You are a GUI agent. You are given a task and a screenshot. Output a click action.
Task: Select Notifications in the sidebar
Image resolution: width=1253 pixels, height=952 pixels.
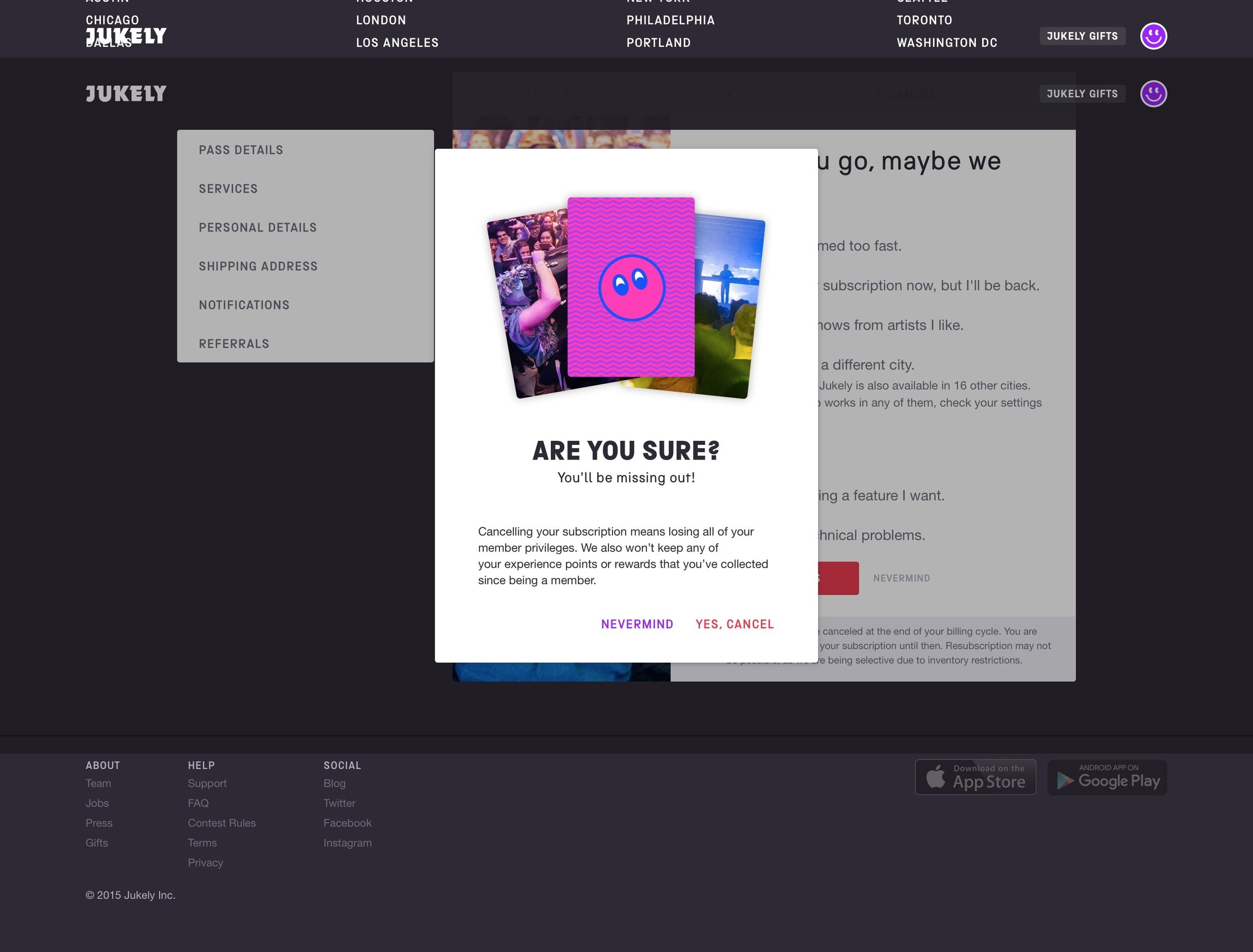click(x=244, y=305)
